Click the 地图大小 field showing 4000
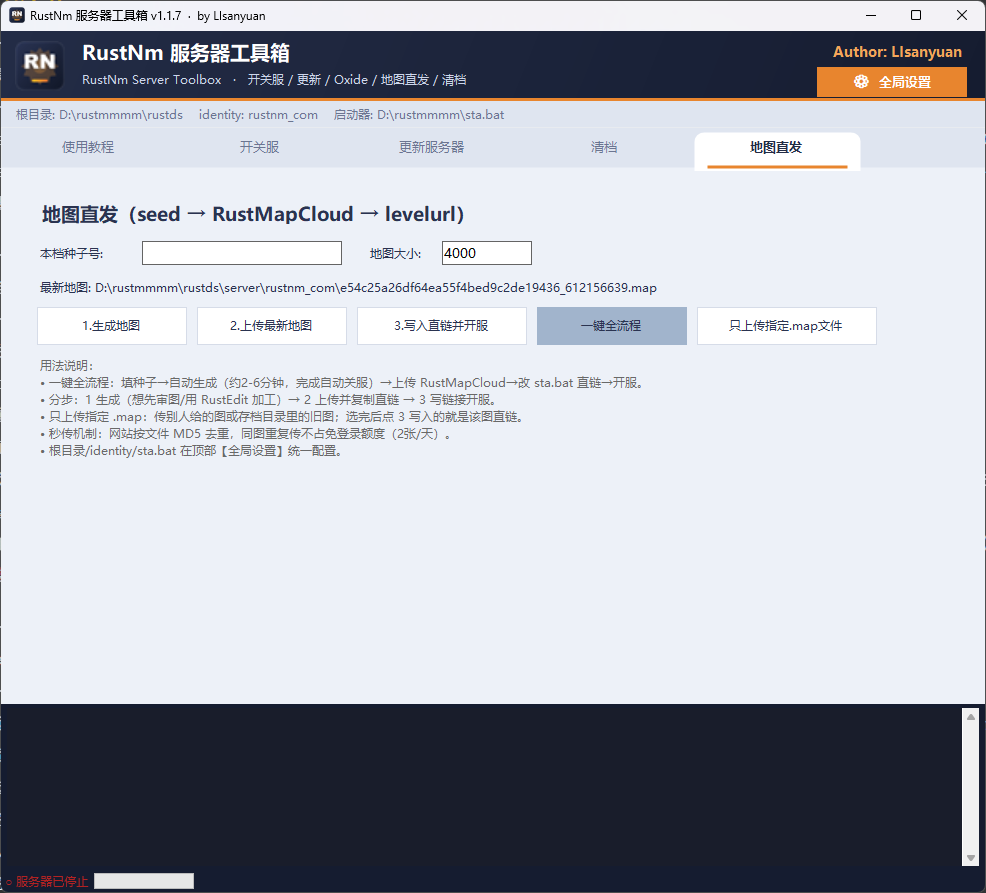986x893 pixels. (486, 253)
